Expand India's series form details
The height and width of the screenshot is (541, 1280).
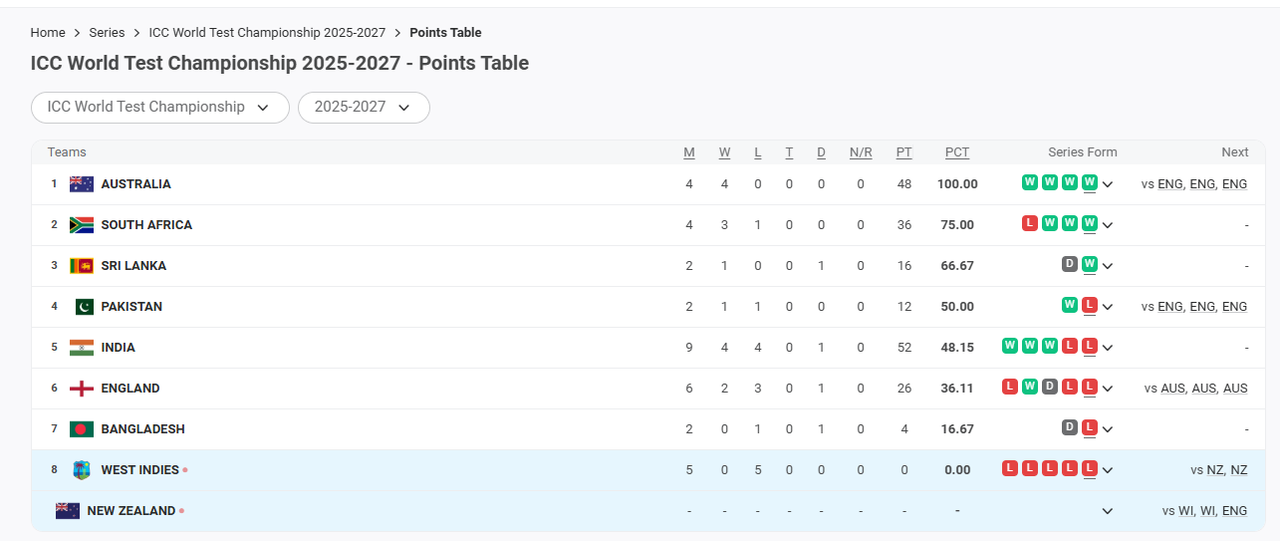pyautogui.click(x=1108, y=348)
